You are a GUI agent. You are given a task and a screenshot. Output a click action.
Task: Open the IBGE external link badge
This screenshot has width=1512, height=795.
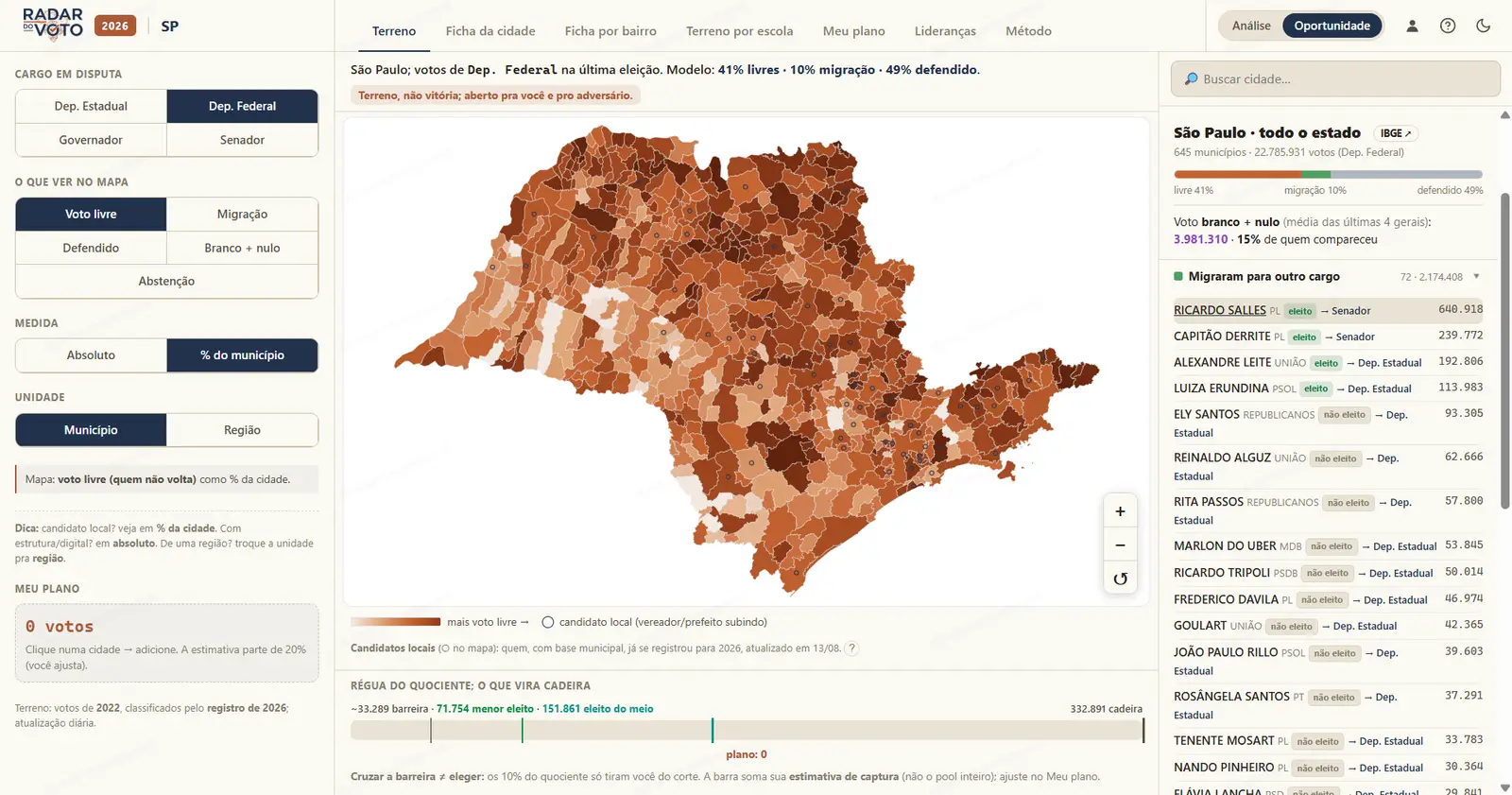coord(1396,133)
